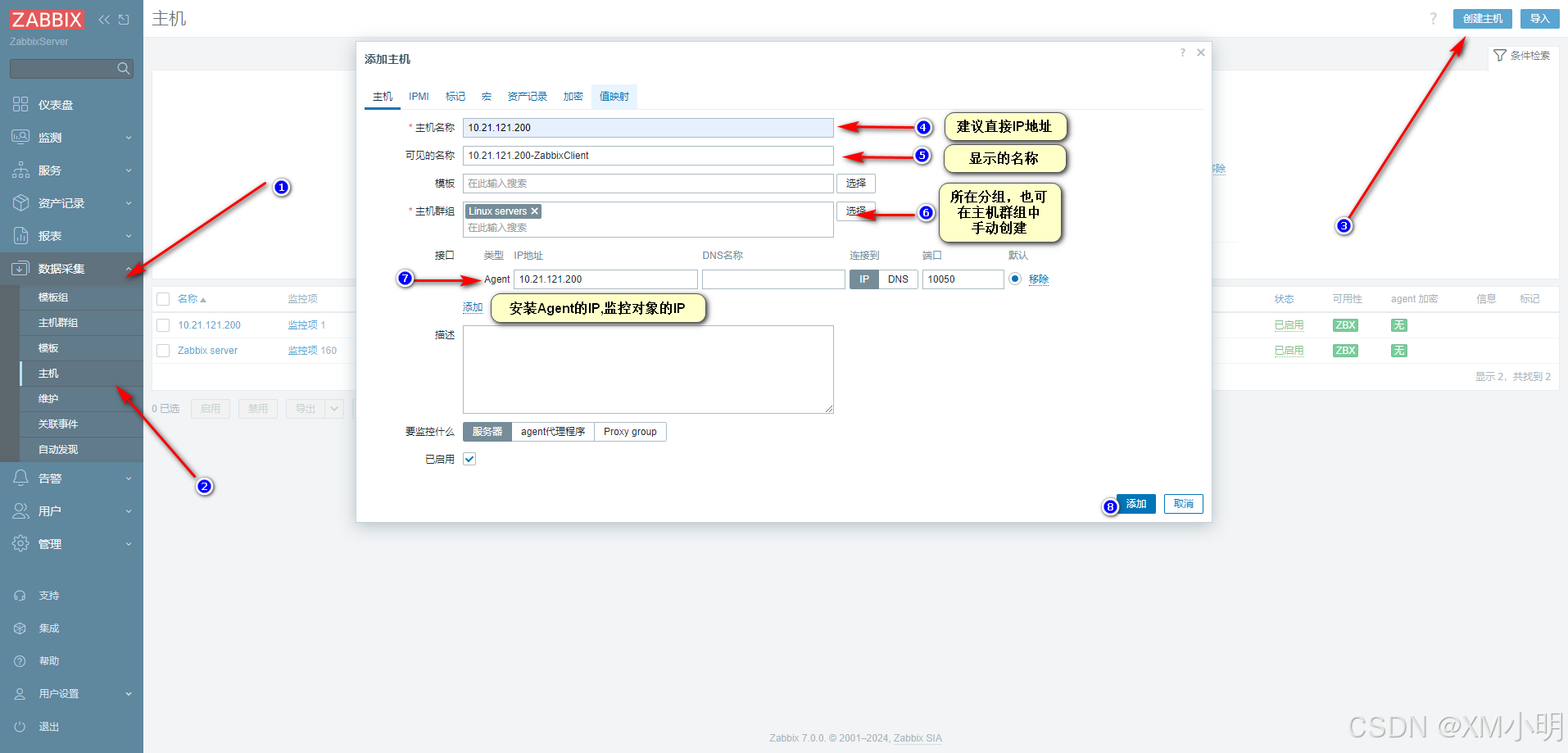
Task: Switch to the 值映射 value mapping tab
Action: [614, 97]
